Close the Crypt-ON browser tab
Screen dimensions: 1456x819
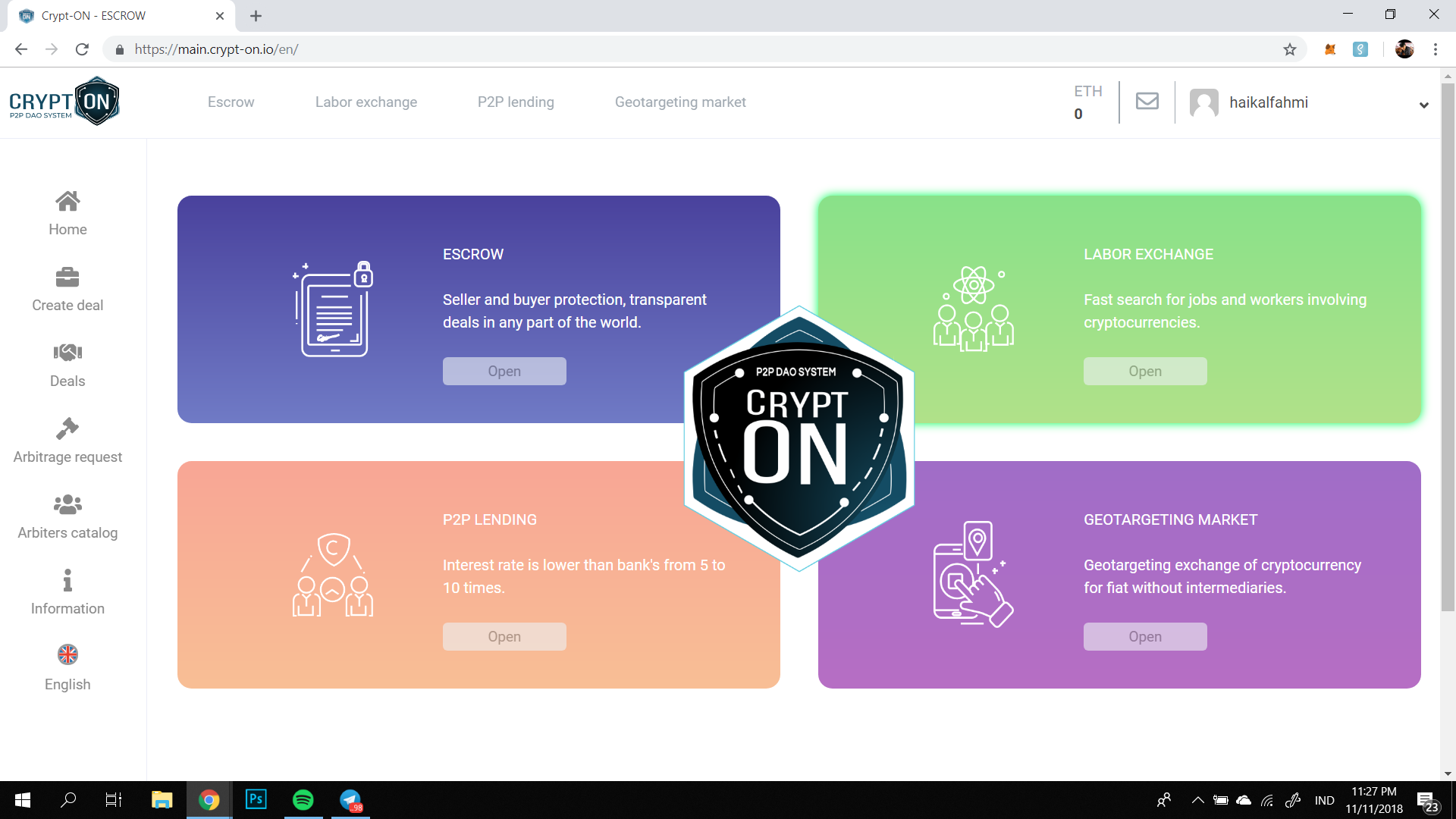220,16
